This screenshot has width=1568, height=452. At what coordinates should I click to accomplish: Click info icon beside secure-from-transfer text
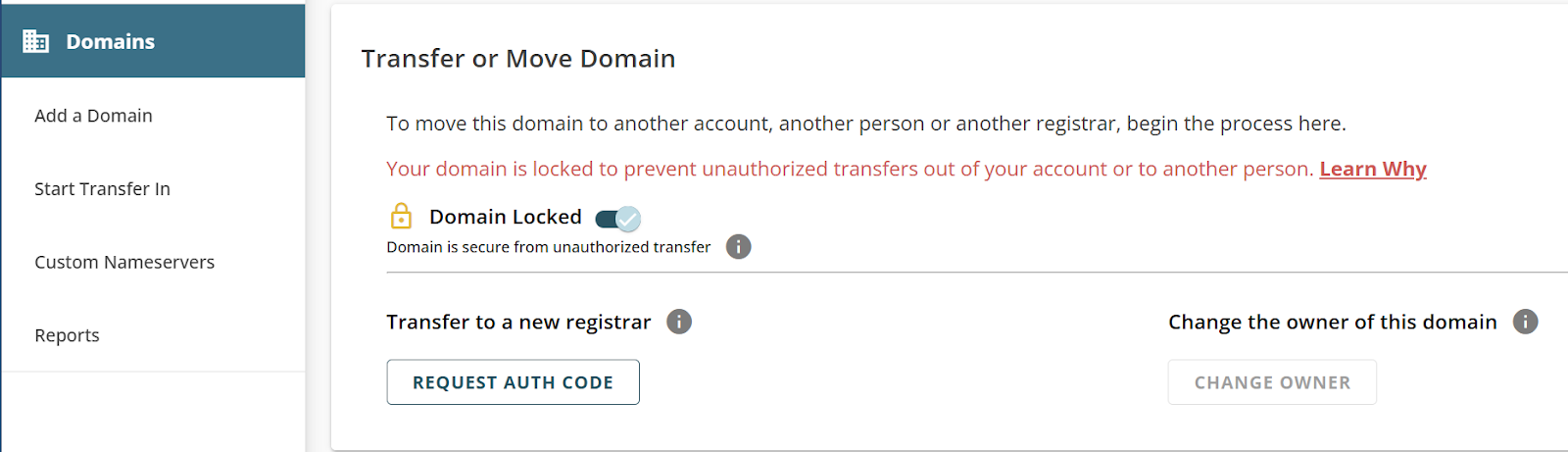(x=739, y=247)
